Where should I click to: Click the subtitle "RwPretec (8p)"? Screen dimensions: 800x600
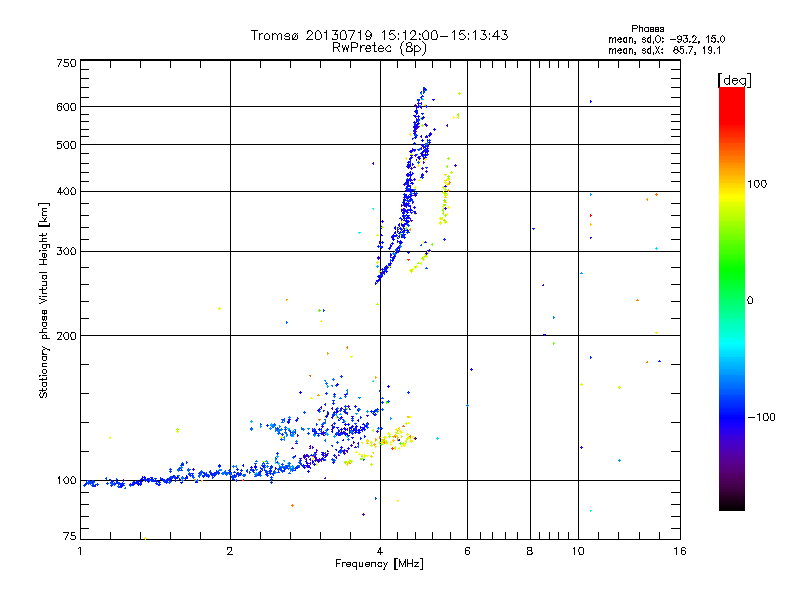(379, 48)
